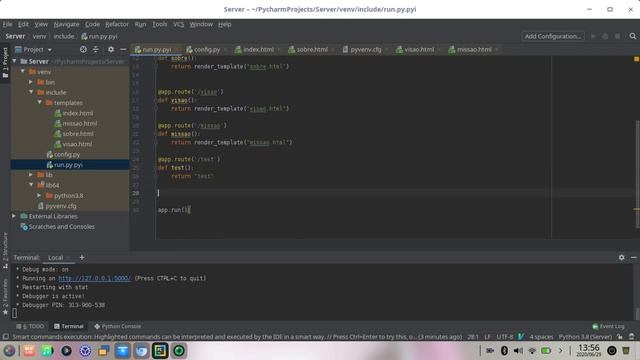
Task: Open Project panel settings gear
Action: click(111, 49)
